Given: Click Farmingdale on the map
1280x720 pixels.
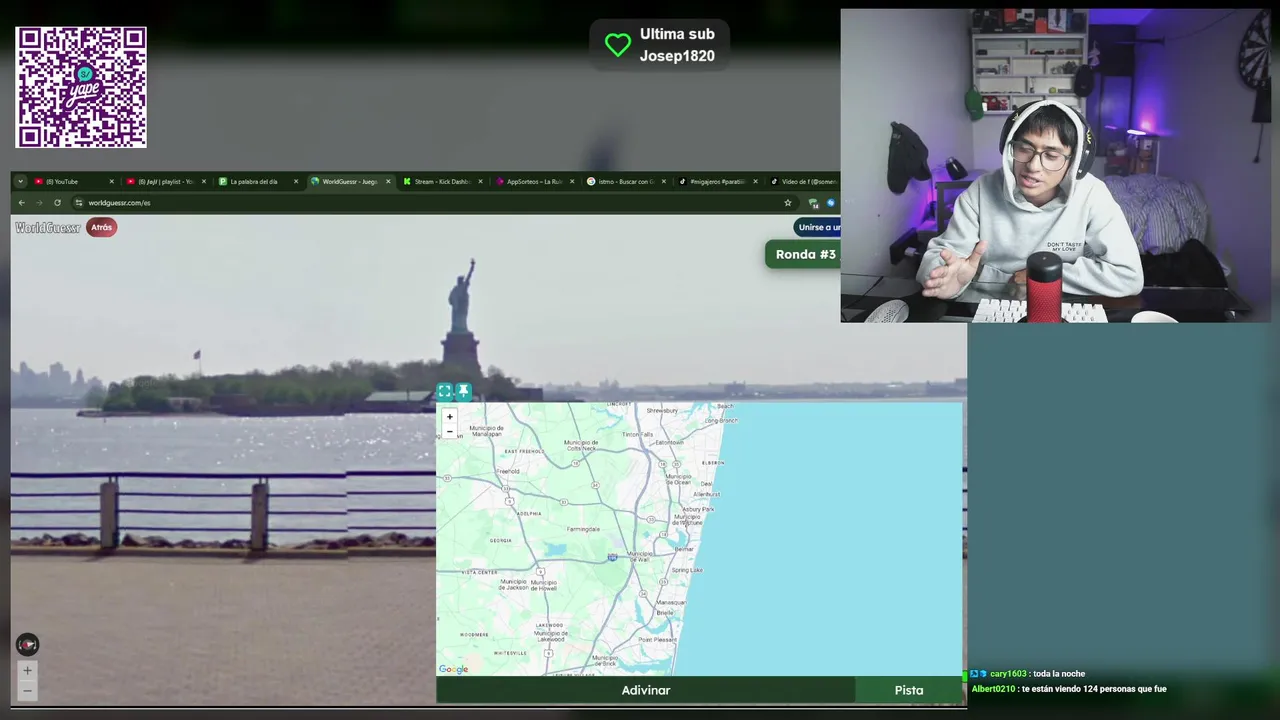Looking at the screenshot, I should pyautogui.click(x=583, y=529).
